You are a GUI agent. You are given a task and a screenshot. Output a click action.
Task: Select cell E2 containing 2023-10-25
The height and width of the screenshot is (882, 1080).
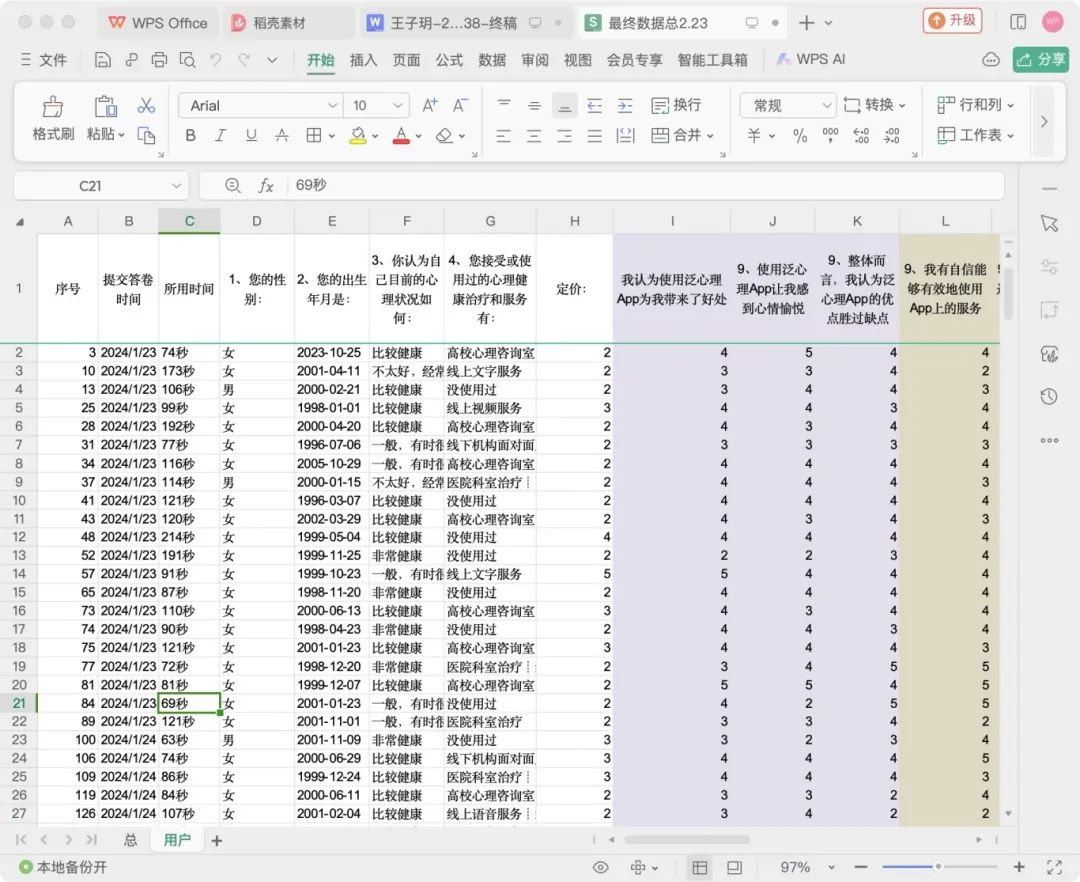point(331,352)
